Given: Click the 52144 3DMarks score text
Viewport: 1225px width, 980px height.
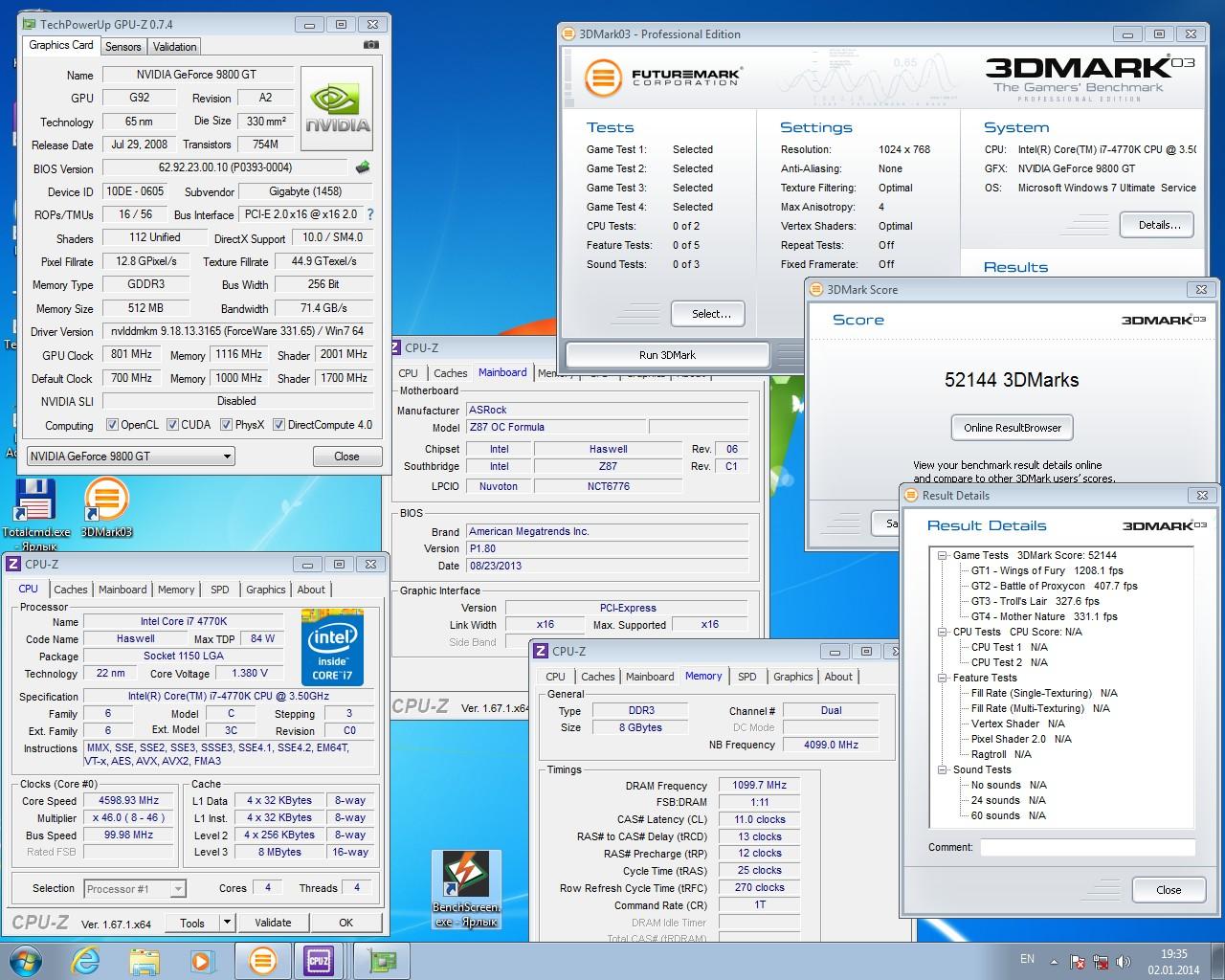Looking at the screenshot, I should (x=1012, y=380).
